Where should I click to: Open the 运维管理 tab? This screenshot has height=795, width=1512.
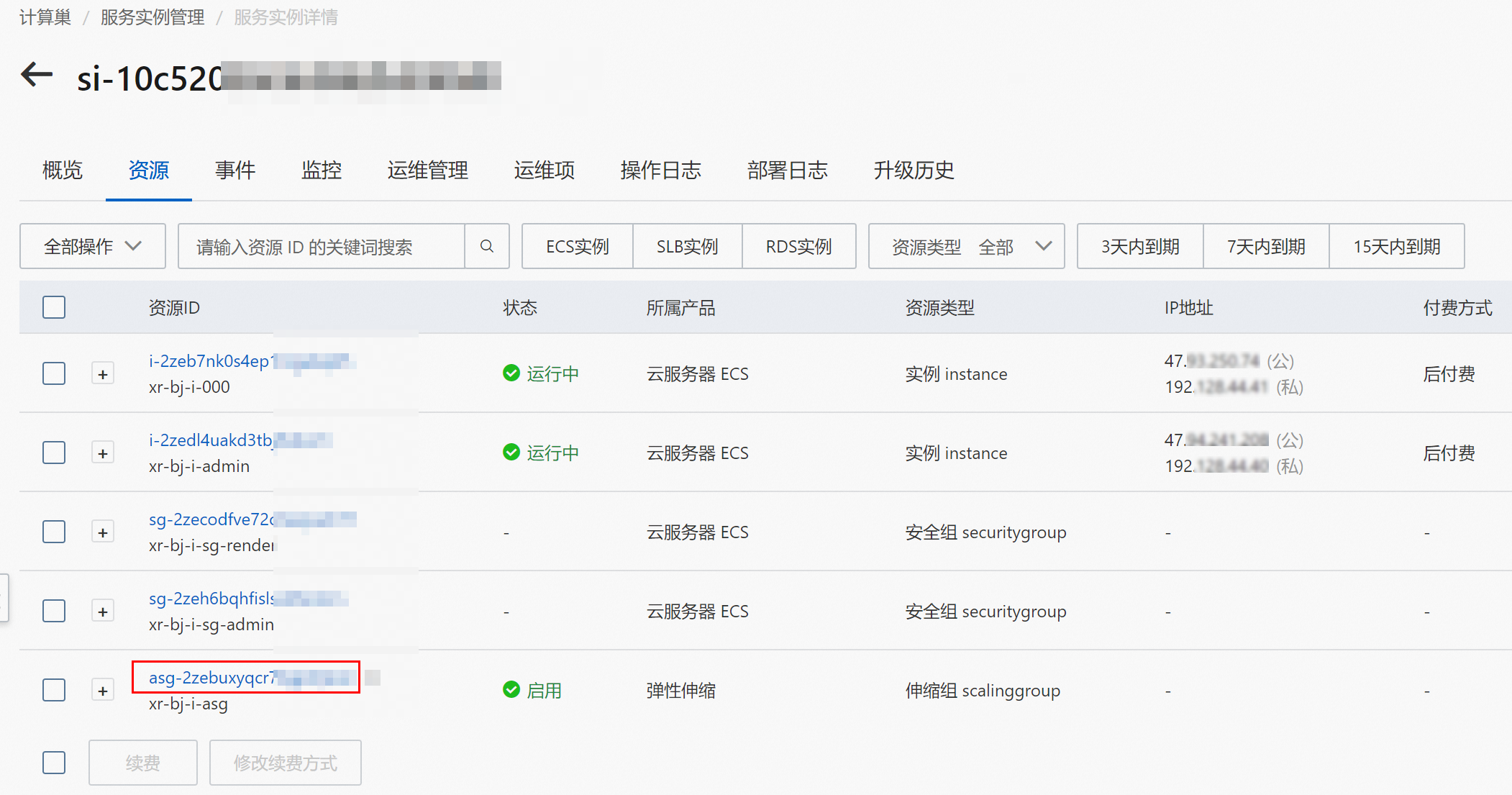pos(428,171)
